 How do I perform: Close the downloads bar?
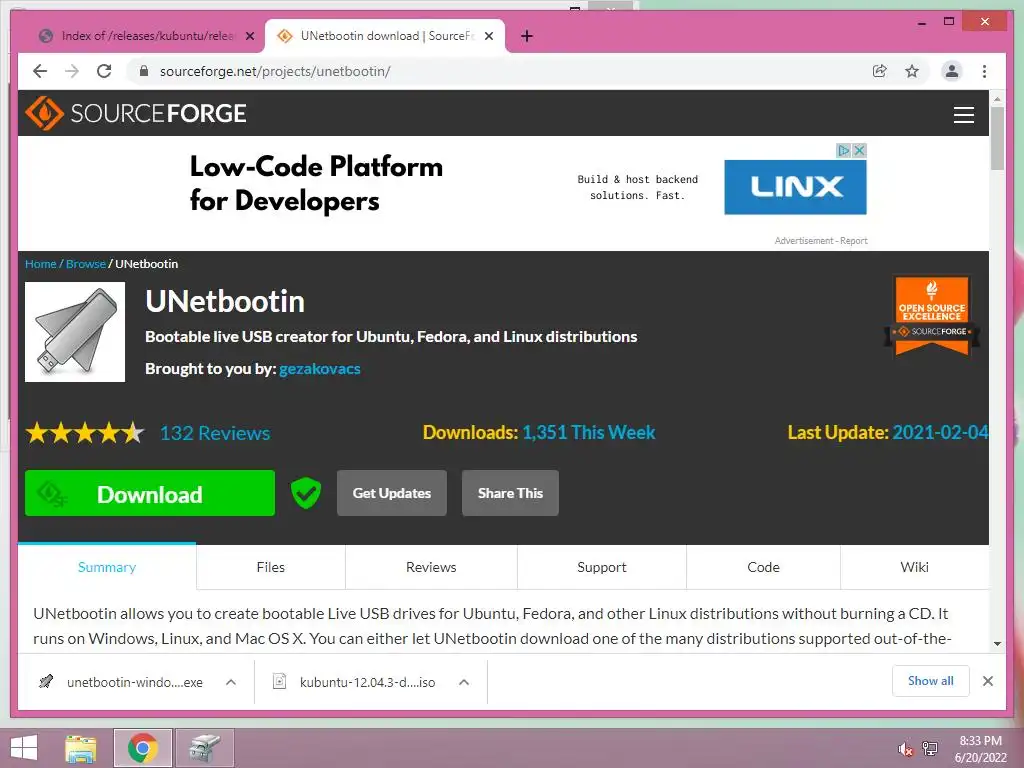click(987, 681)
